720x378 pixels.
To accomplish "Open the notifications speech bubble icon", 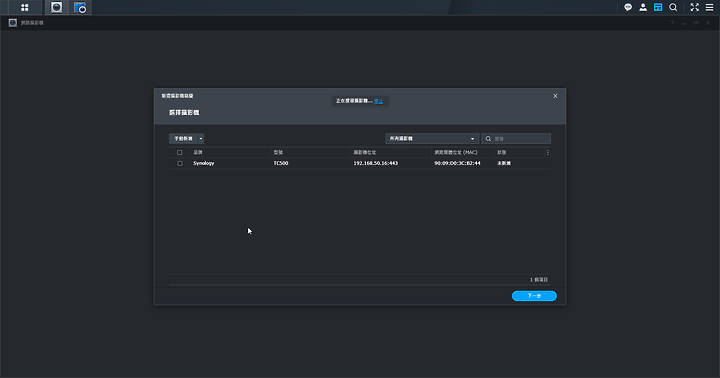I will coord(628,7).
